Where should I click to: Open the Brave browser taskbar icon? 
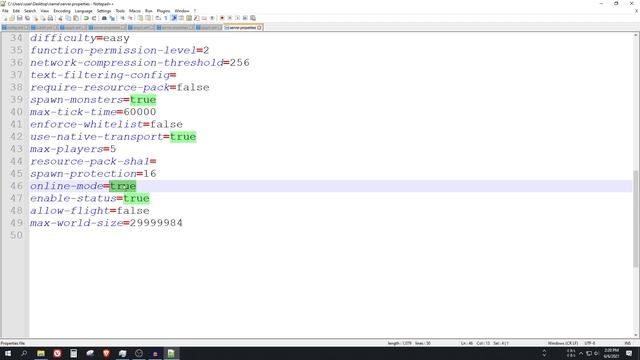106,353
